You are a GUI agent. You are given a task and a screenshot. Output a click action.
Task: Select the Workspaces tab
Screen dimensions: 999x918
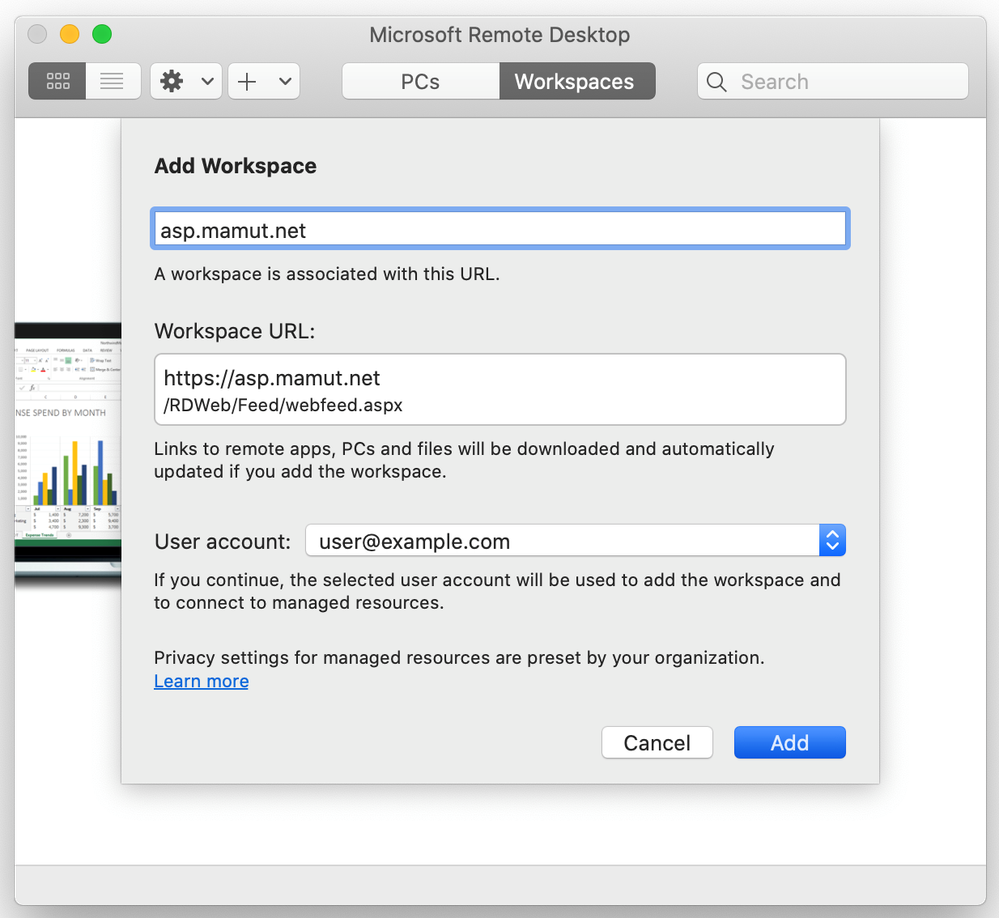(x=577, y=81)
